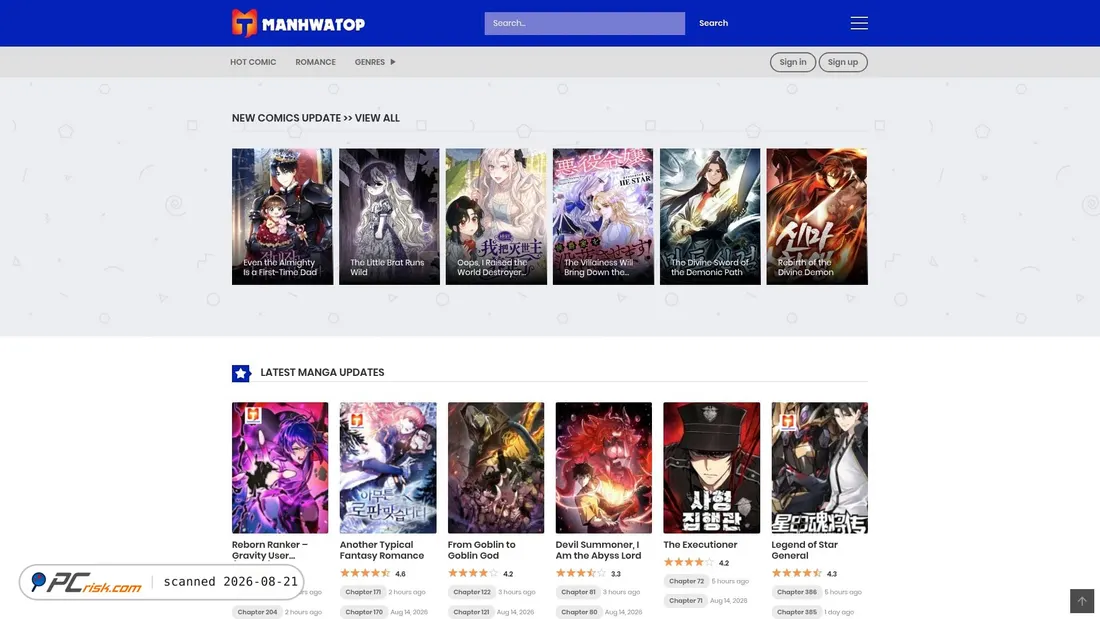Open Chapter 171 of Another Typical Fantasy Romance

point(363,592)
